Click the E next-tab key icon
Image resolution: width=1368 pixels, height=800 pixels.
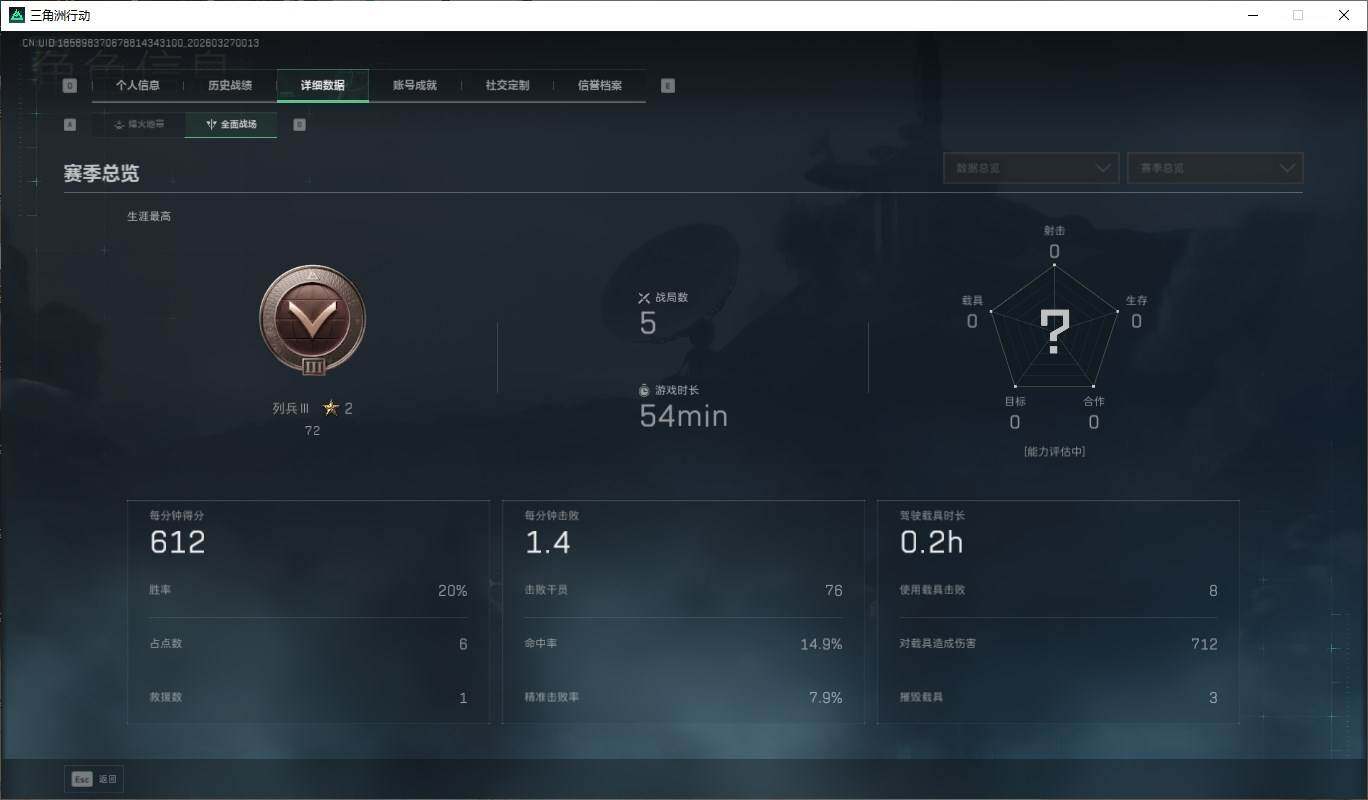click(x=668, y=86)
